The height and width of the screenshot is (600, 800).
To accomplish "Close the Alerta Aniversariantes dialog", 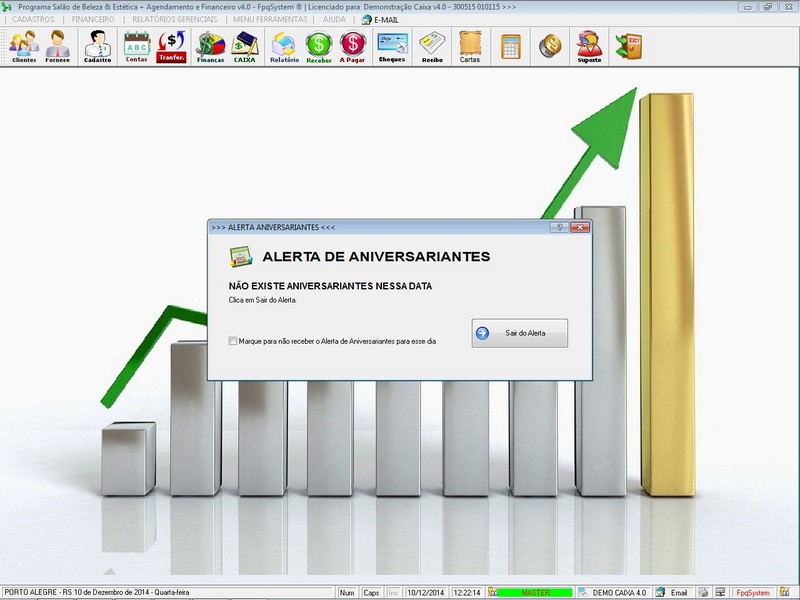I will point(580,228).
